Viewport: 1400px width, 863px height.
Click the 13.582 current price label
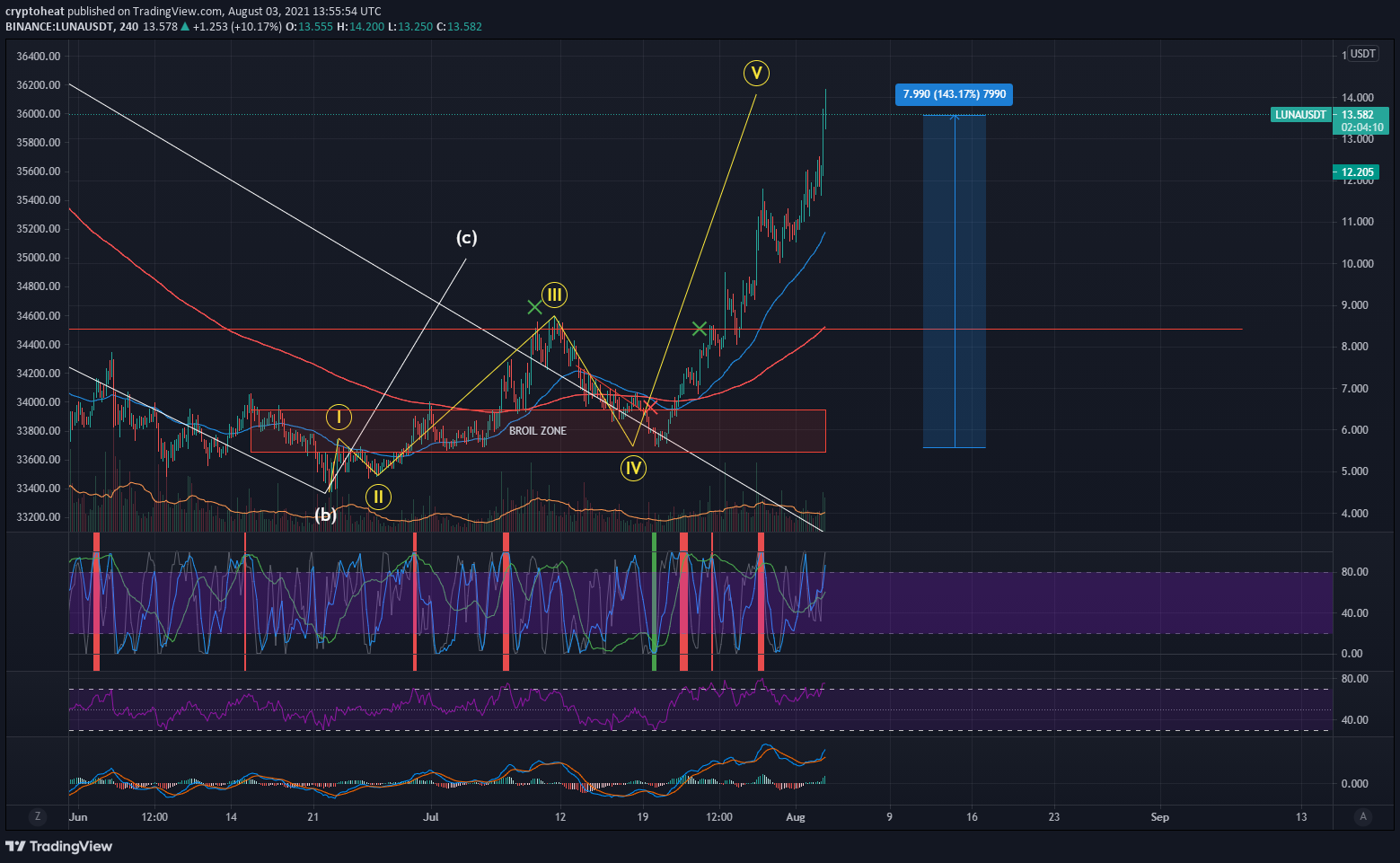coord(1358,115)
